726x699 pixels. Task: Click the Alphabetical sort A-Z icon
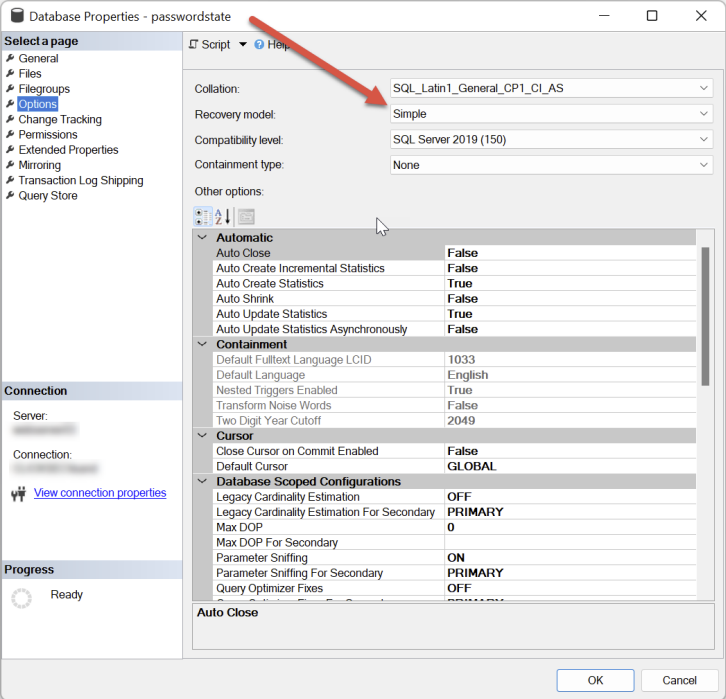[223, 217]
